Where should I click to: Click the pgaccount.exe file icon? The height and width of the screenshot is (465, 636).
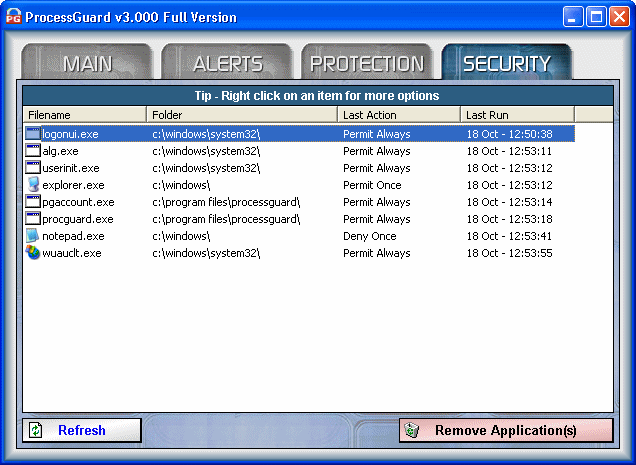(33, 202)
